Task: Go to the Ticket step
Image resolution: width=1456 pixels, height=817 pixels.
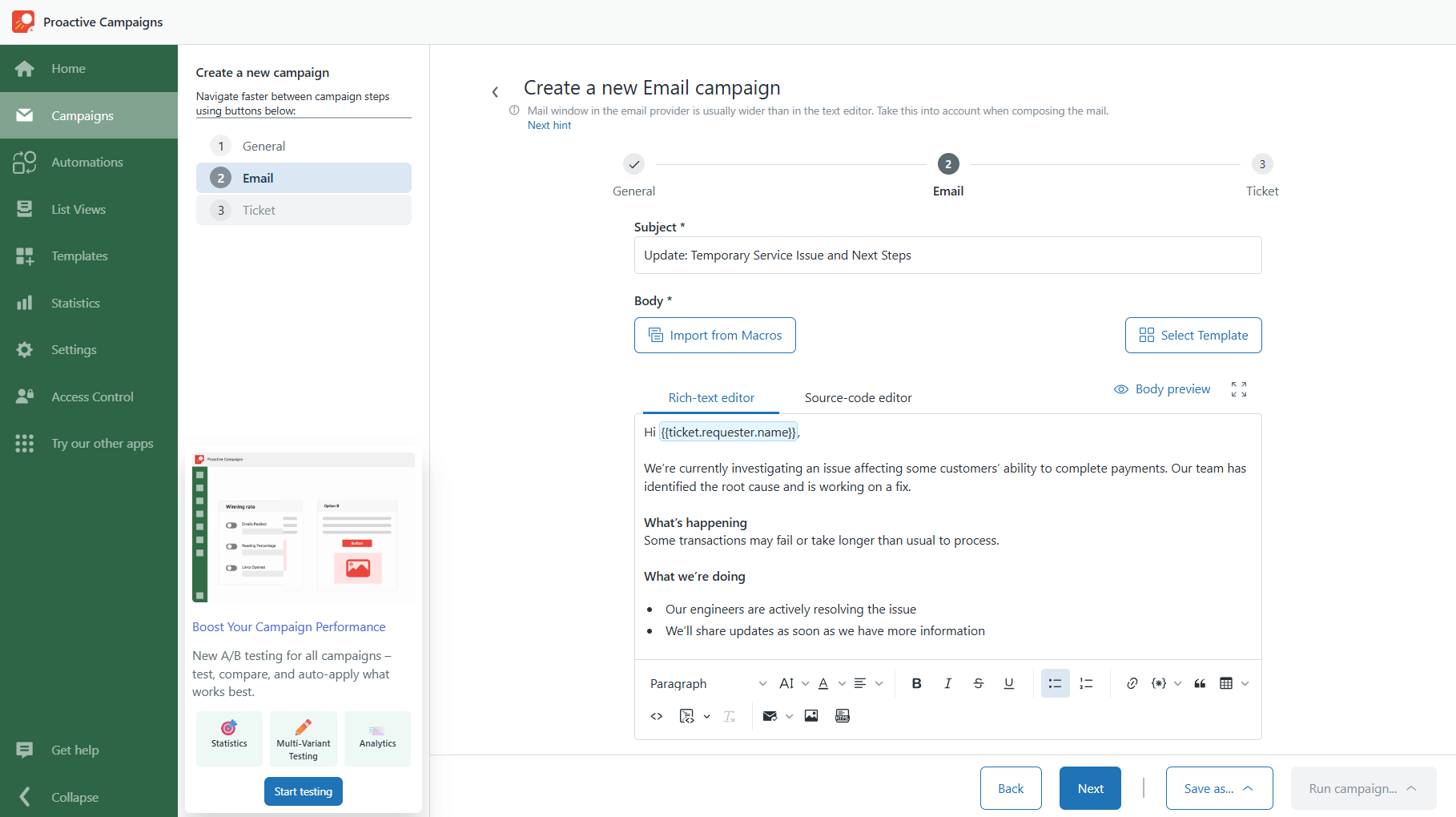Action: tap(304, 210)
